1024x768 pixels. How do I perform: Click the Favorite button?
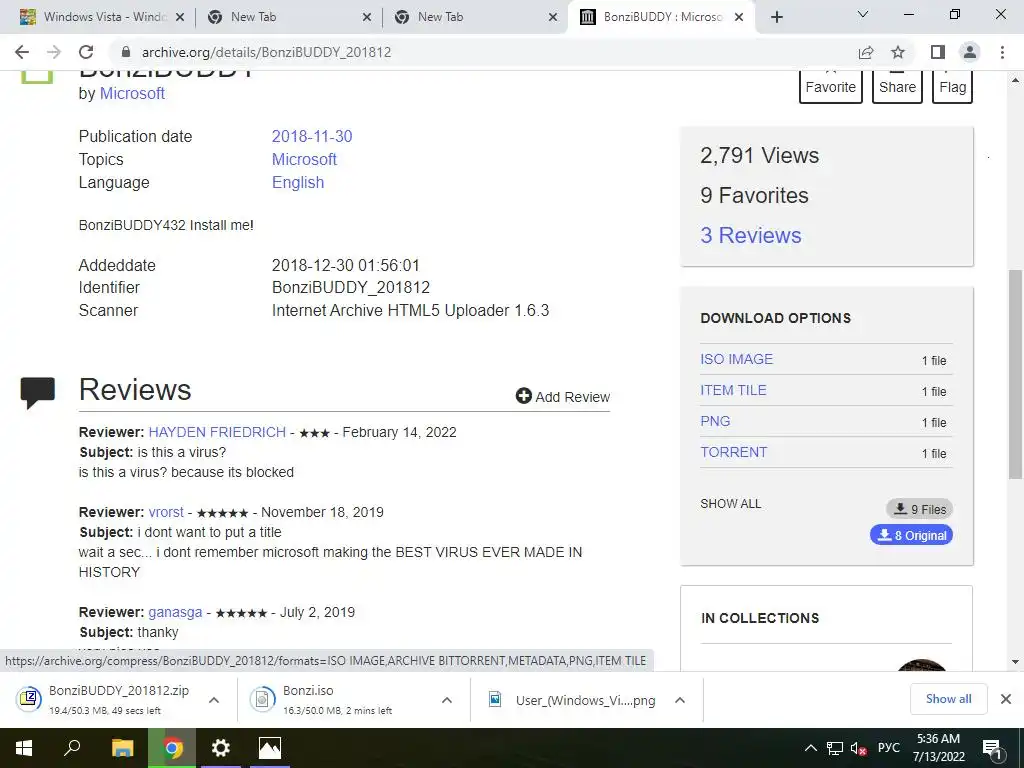click(x=831, y=87)
